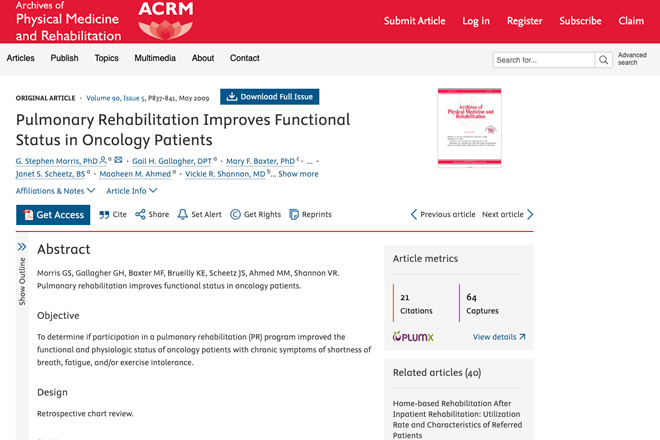
Task: Click the Share icon
Action: [x=140, y=214]
